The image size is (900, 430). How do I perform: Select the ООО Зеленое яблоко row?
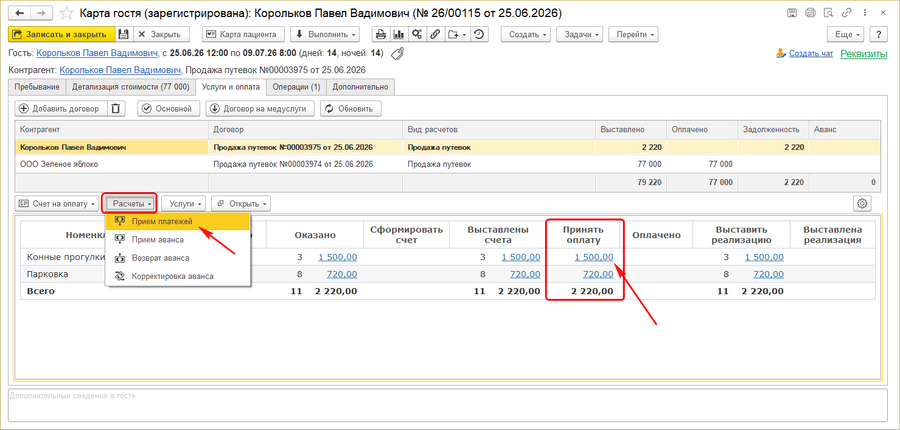tap(448, 164)
